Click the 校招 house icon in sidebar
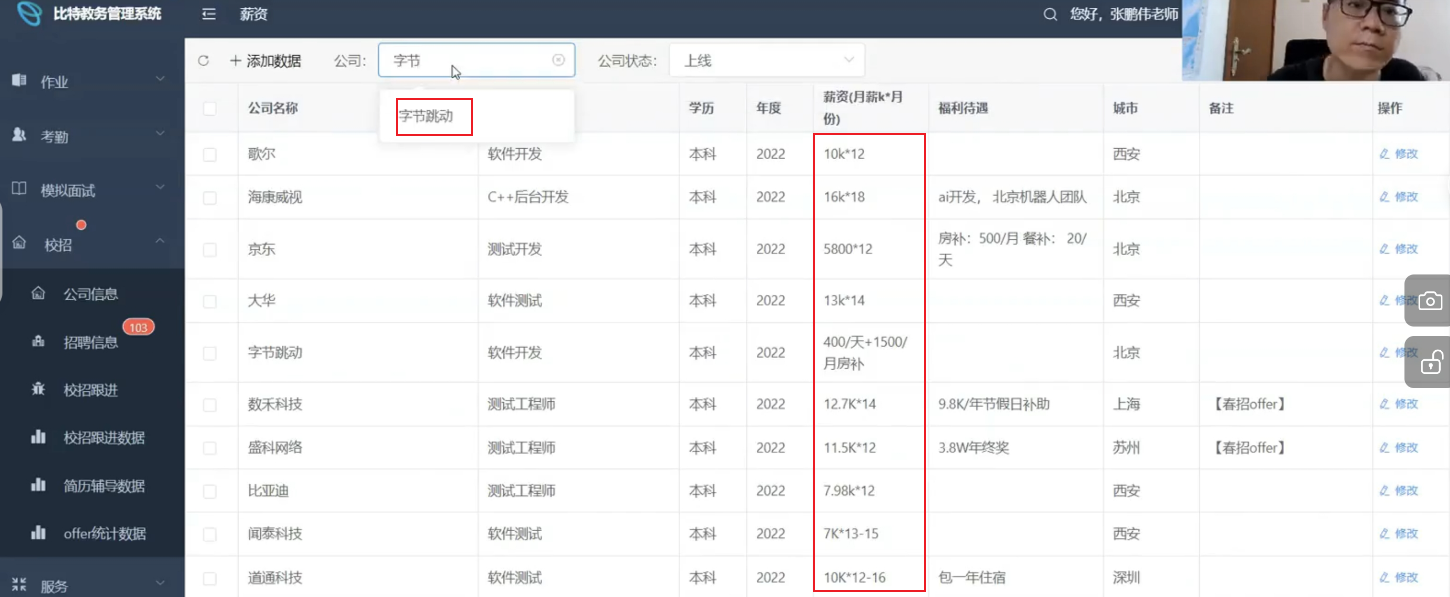Viewport: 1450px width, 597px height. pos(19,243)
